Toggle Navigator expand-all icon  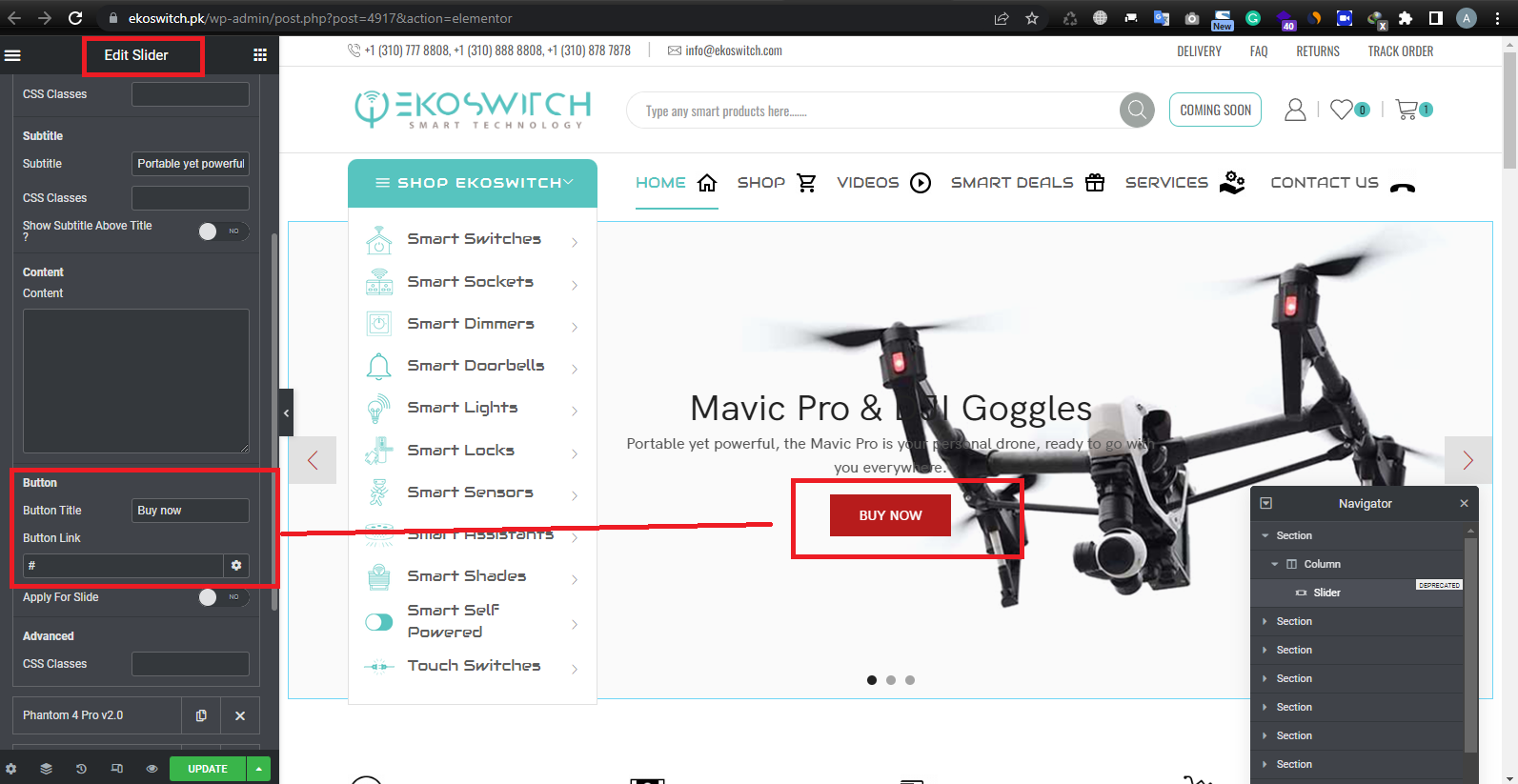pos(1266,503)
